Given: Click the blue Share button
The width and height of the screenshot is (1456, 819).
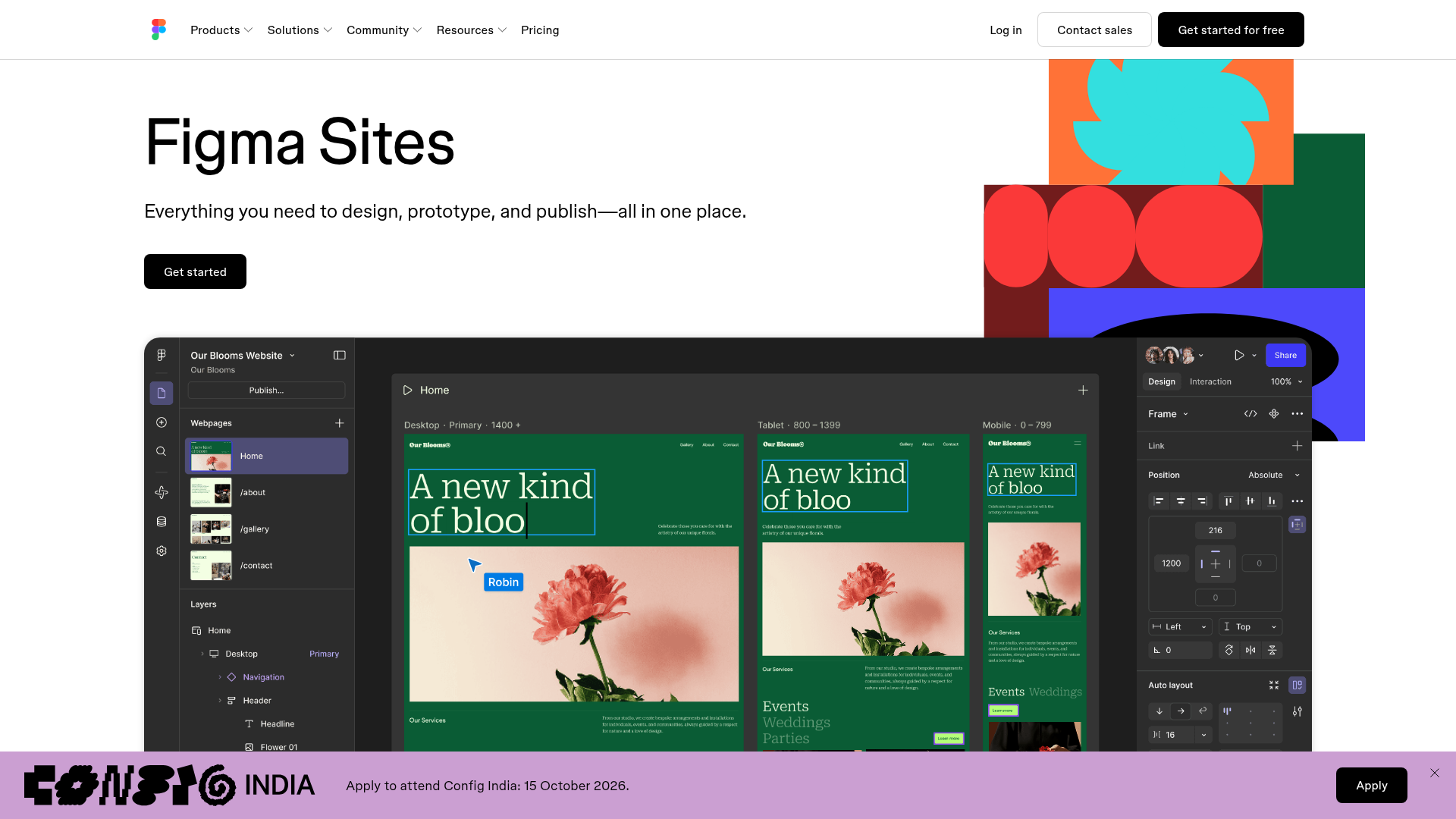Looking at the screenshot, I should (1285, 355).
